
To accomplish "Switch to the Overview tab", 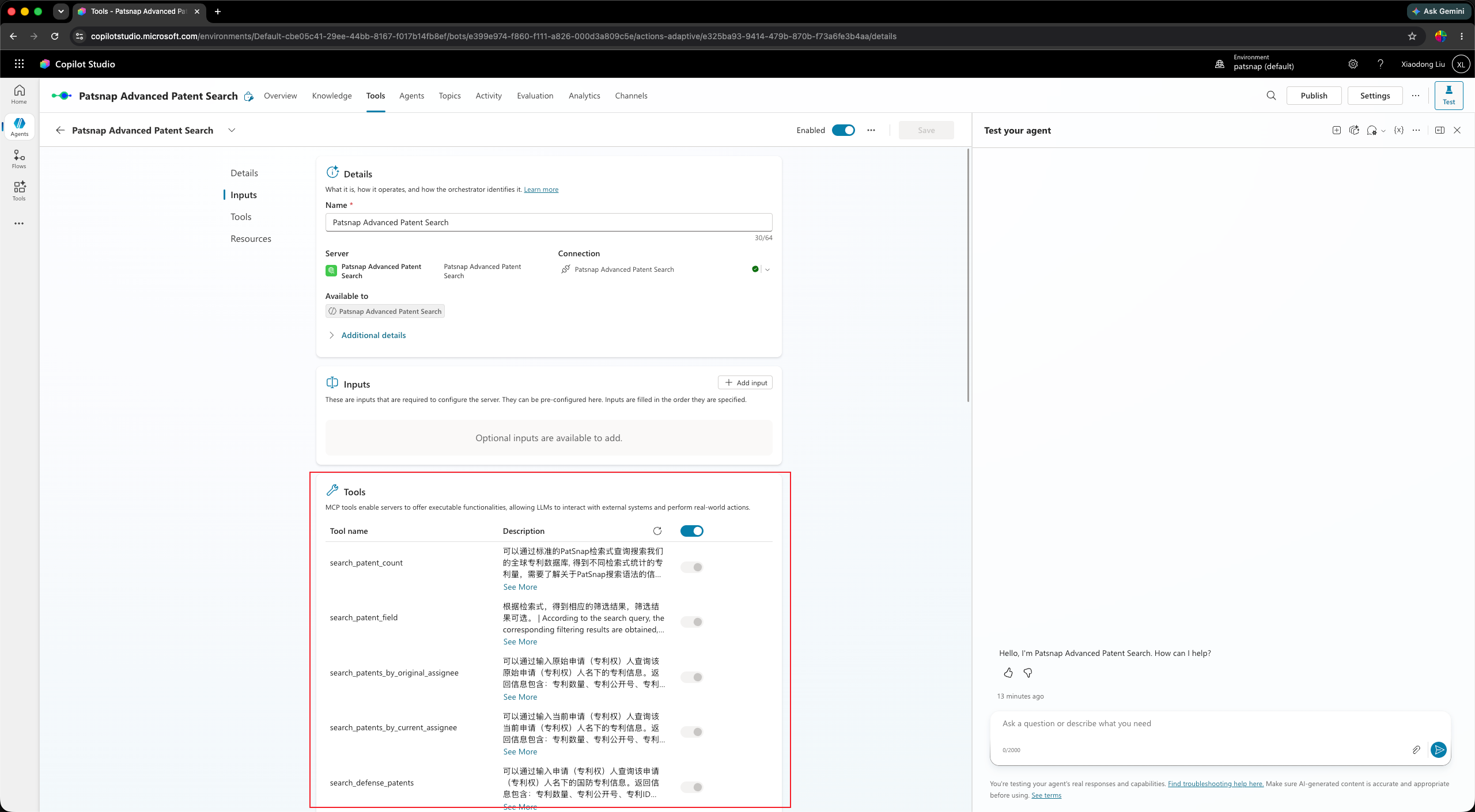I will pos(281,96).
